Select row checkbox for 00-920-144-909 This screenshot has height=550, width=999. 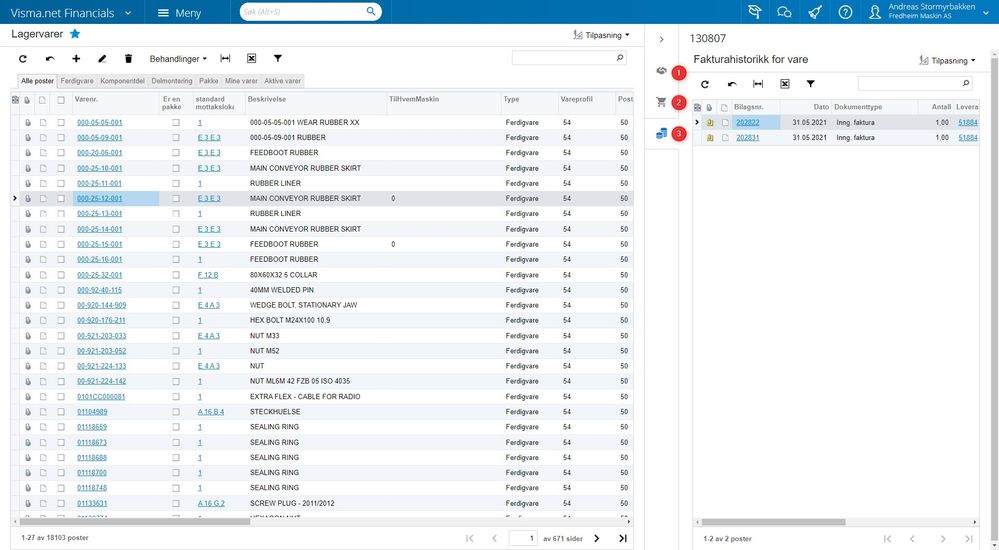(61, 305)
